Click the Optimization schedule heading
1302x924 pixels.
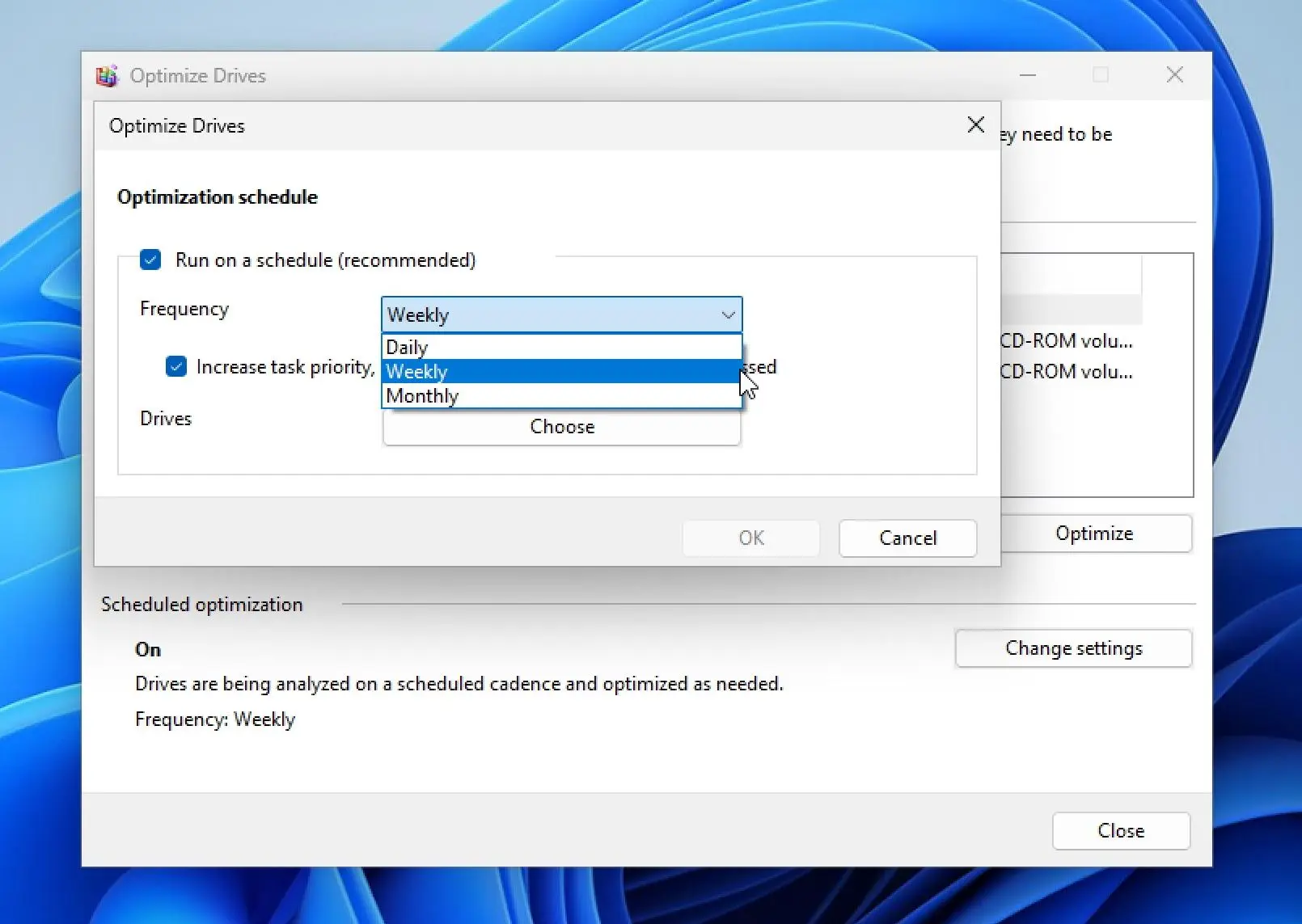218,197
